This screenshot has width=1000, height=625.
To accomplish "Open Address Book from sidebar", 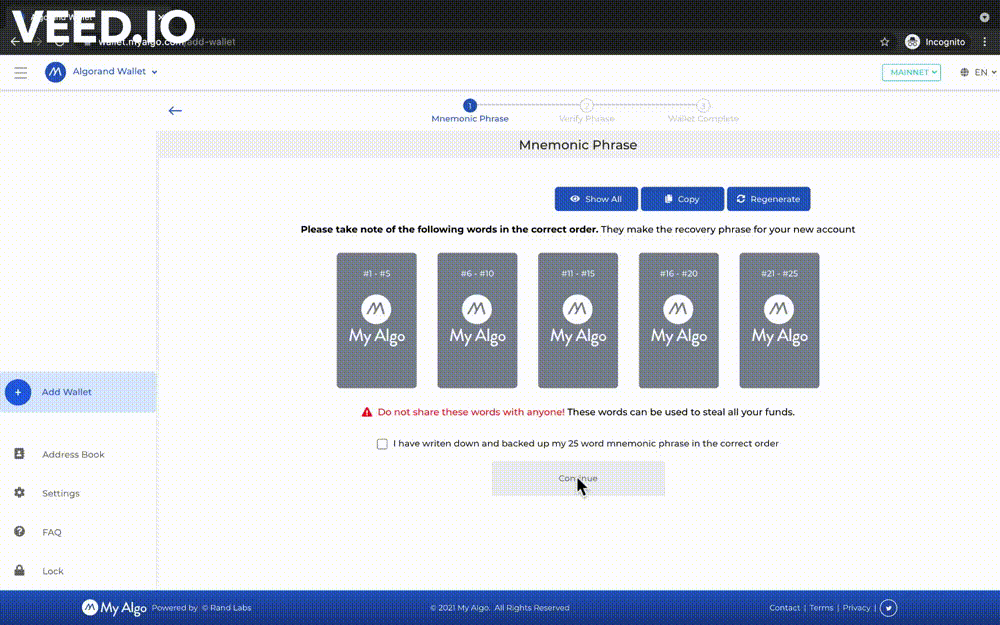I will tap(73, 455).
